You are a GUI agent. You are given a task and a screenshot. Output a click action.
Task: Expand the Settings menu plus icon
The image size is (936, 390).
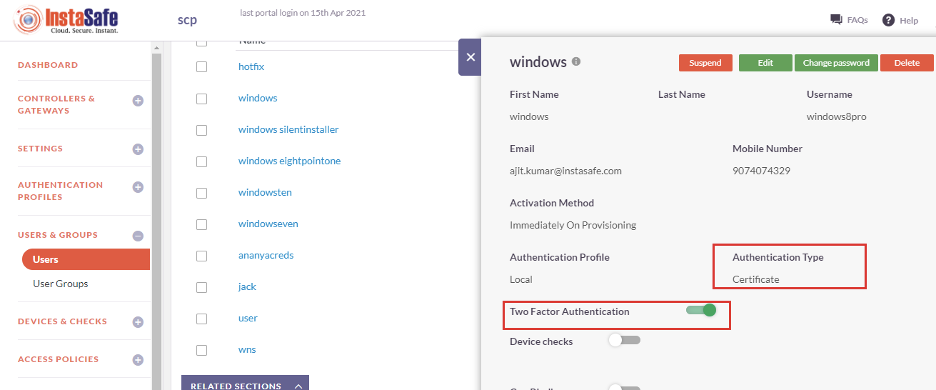click(x=138, y=149)
